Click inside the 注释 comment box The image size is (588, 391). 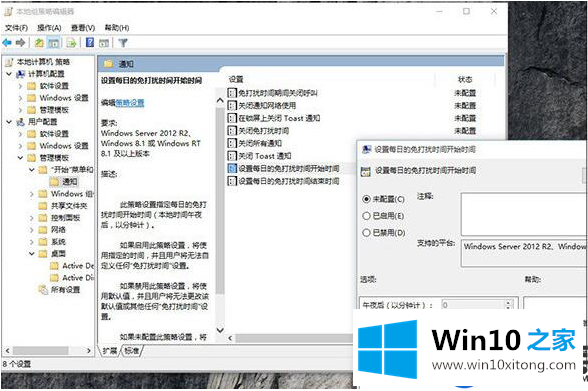point(524,214)
